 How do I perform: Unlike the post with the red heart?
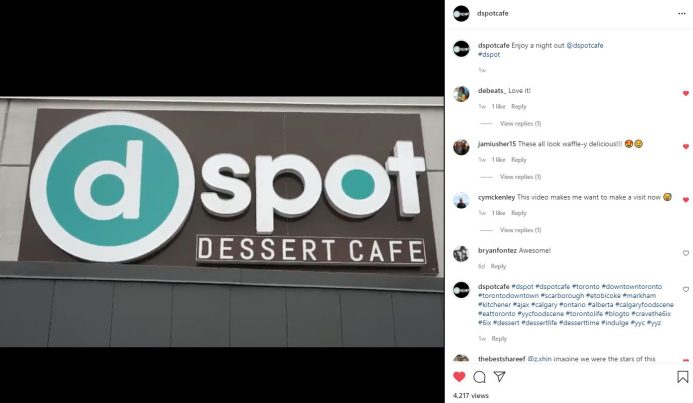point(459,376)
